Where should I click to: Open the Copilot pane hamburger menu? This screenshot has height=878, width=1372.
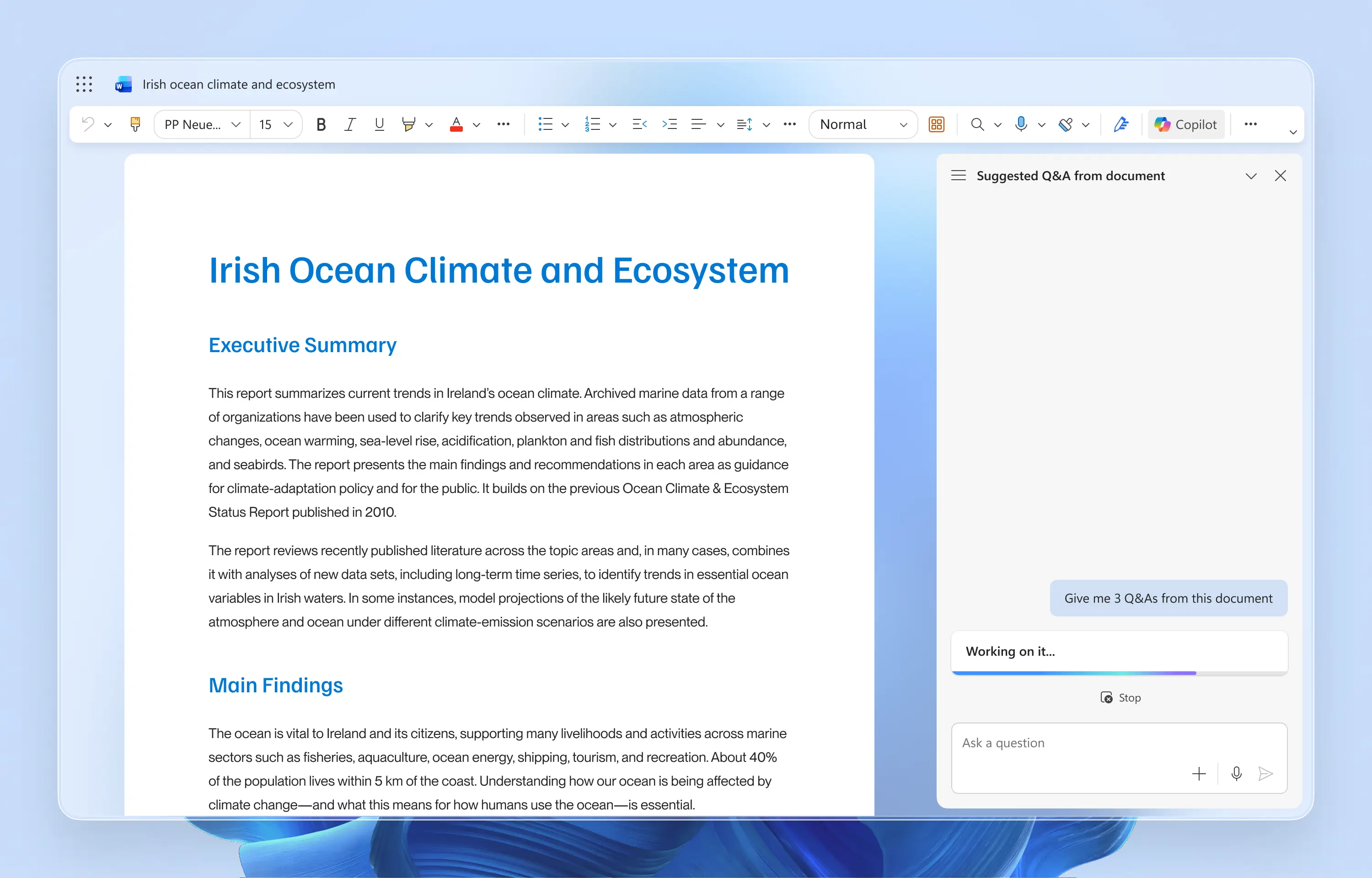tap(958, 176)
